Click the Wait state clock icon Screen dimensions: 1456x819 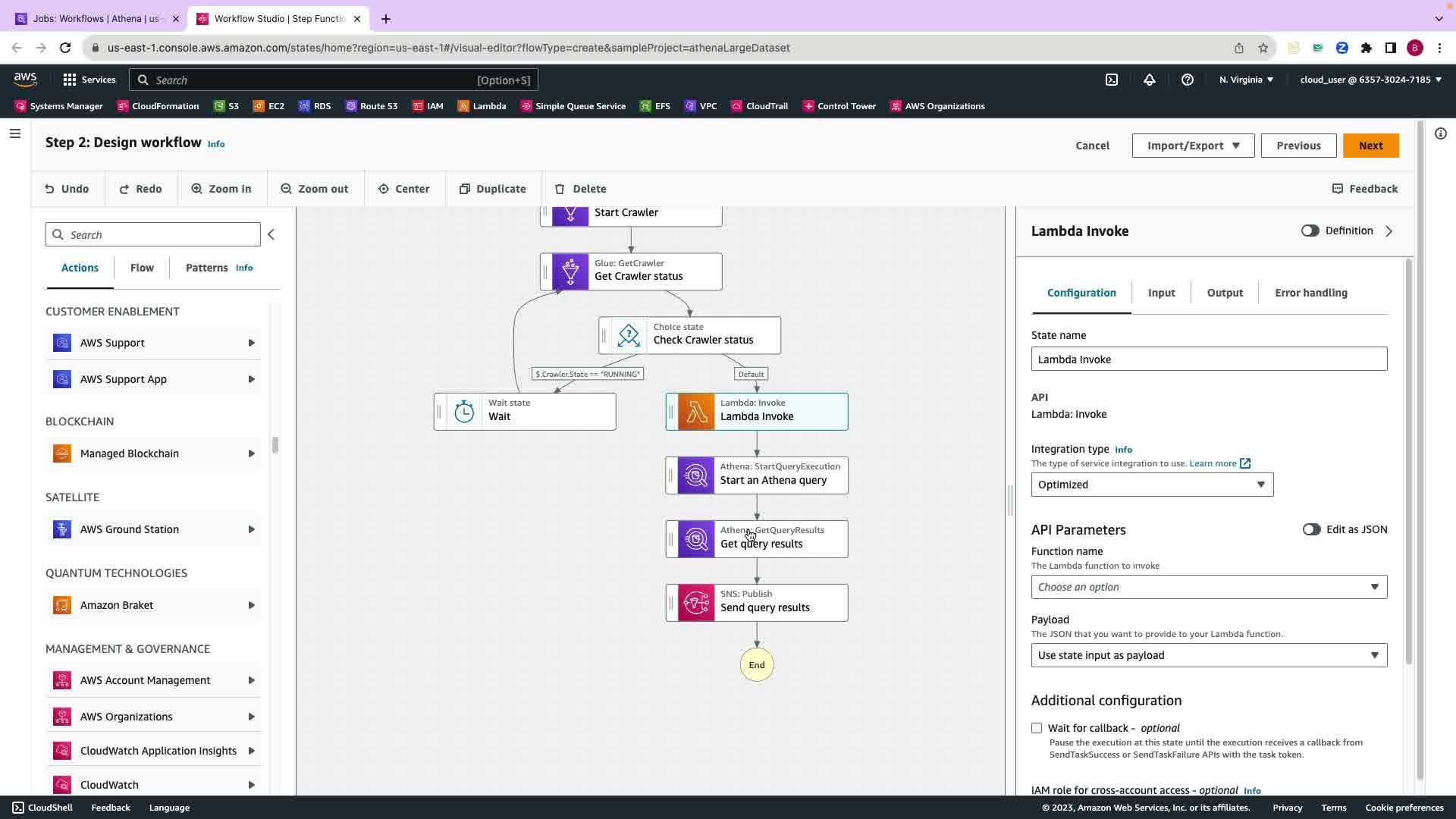tap(464, 412)
